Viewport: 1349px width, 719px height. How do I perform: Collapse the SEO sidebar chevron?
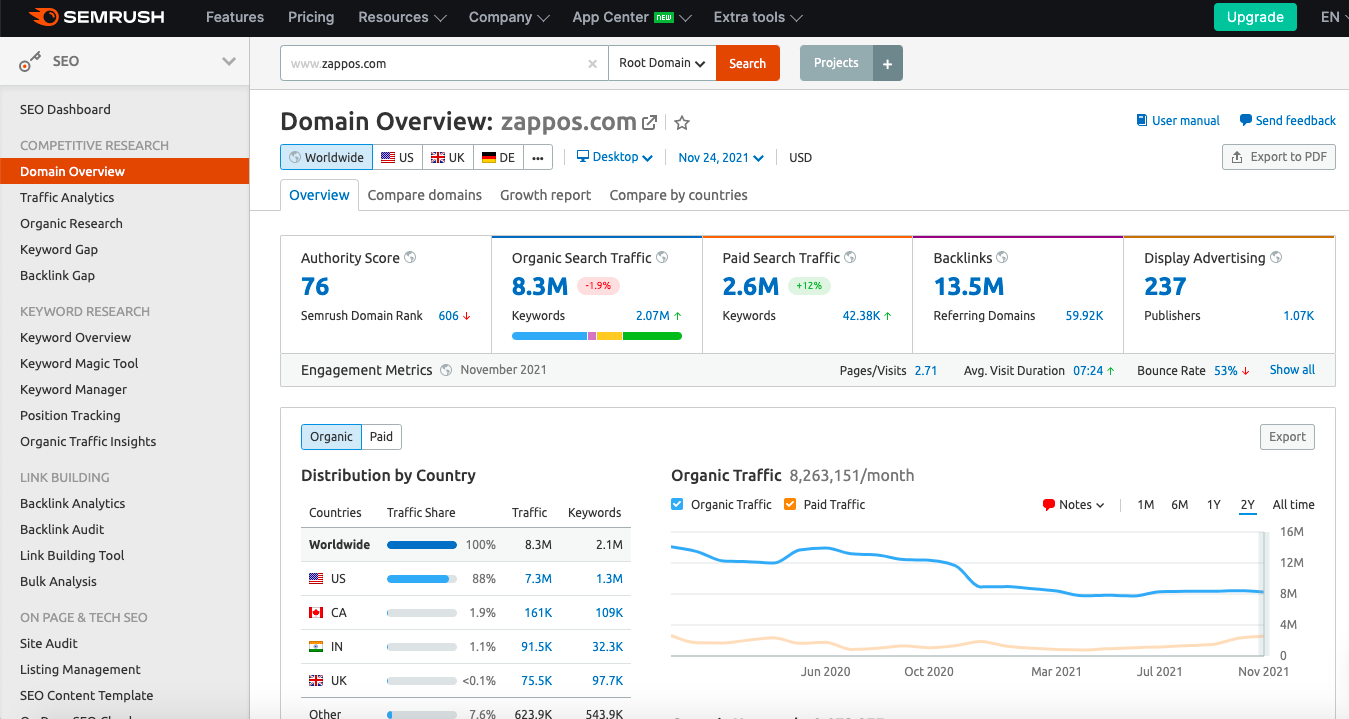pyautogui.click(x=229, y=62)
